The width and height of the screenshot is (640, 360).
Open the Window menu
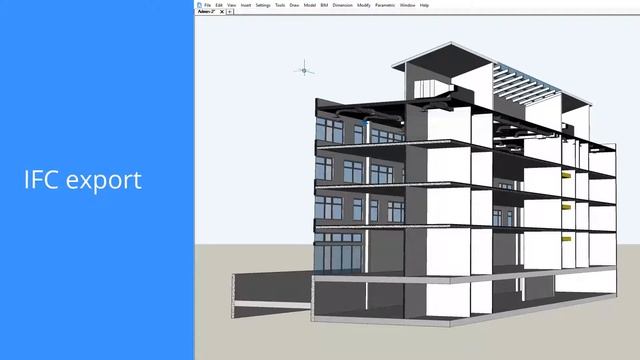pyautogui.click(x=407, y=5)
